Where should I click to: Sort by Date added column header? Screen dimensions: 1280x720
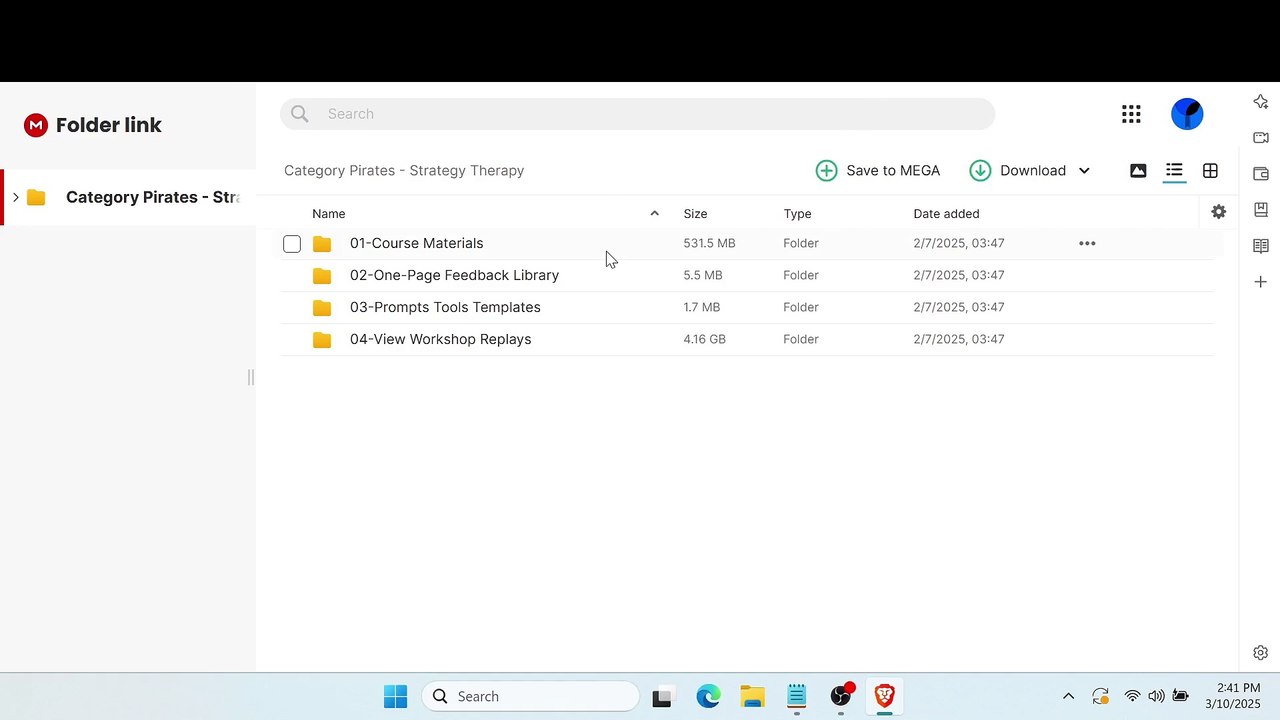[946, 213]
